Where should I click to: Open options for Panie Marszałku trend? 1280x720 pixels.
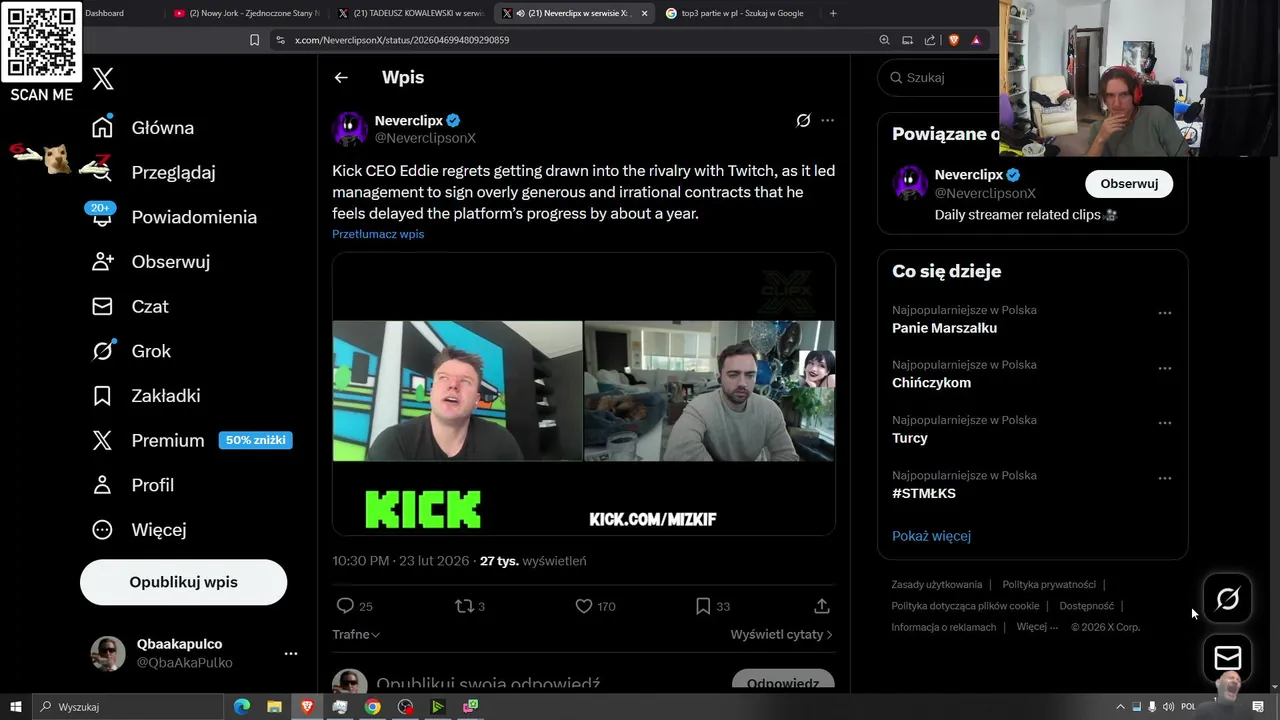[1164, 313]
